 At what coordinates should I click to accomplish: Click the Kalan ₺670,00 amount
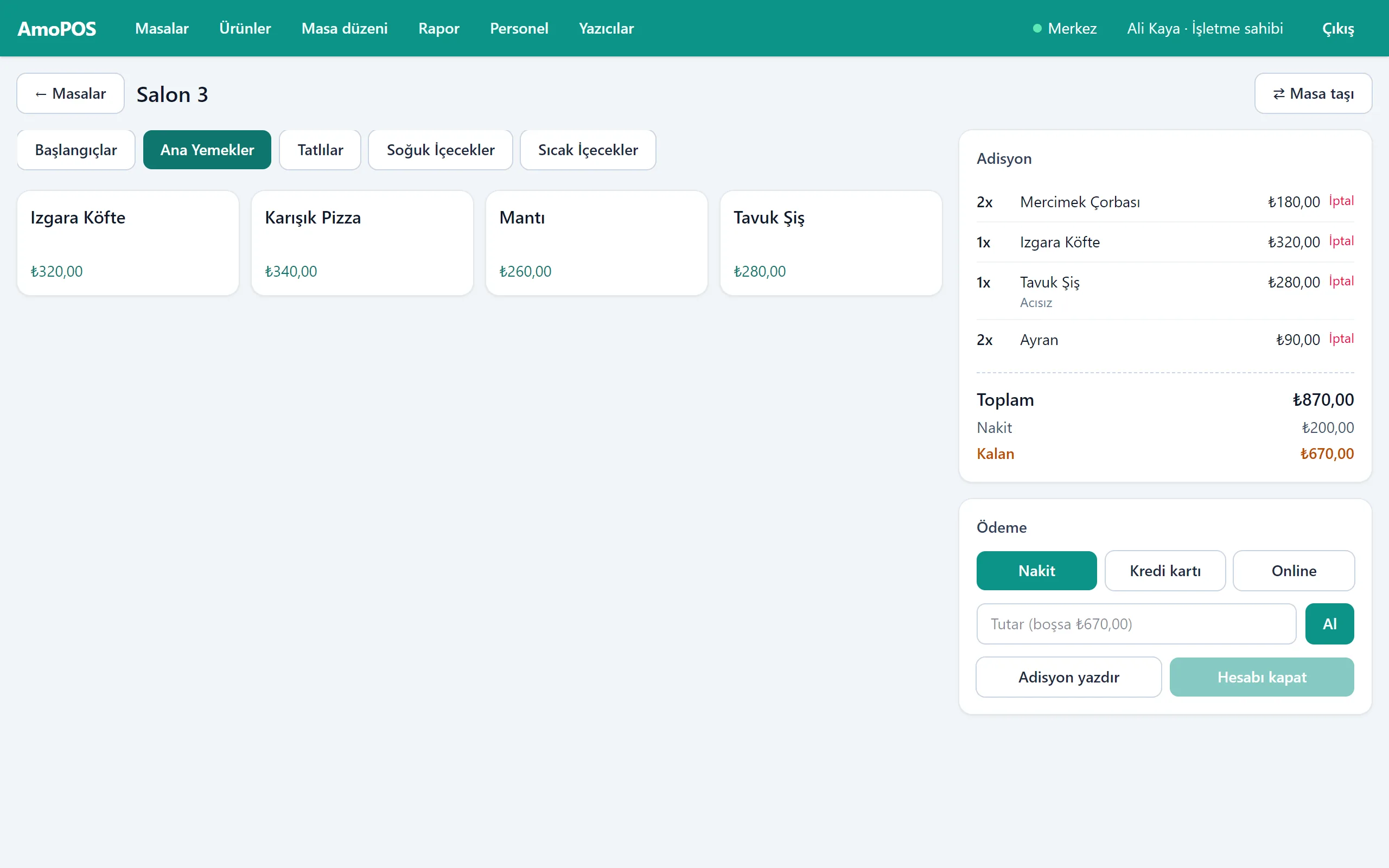(1327, 454)
